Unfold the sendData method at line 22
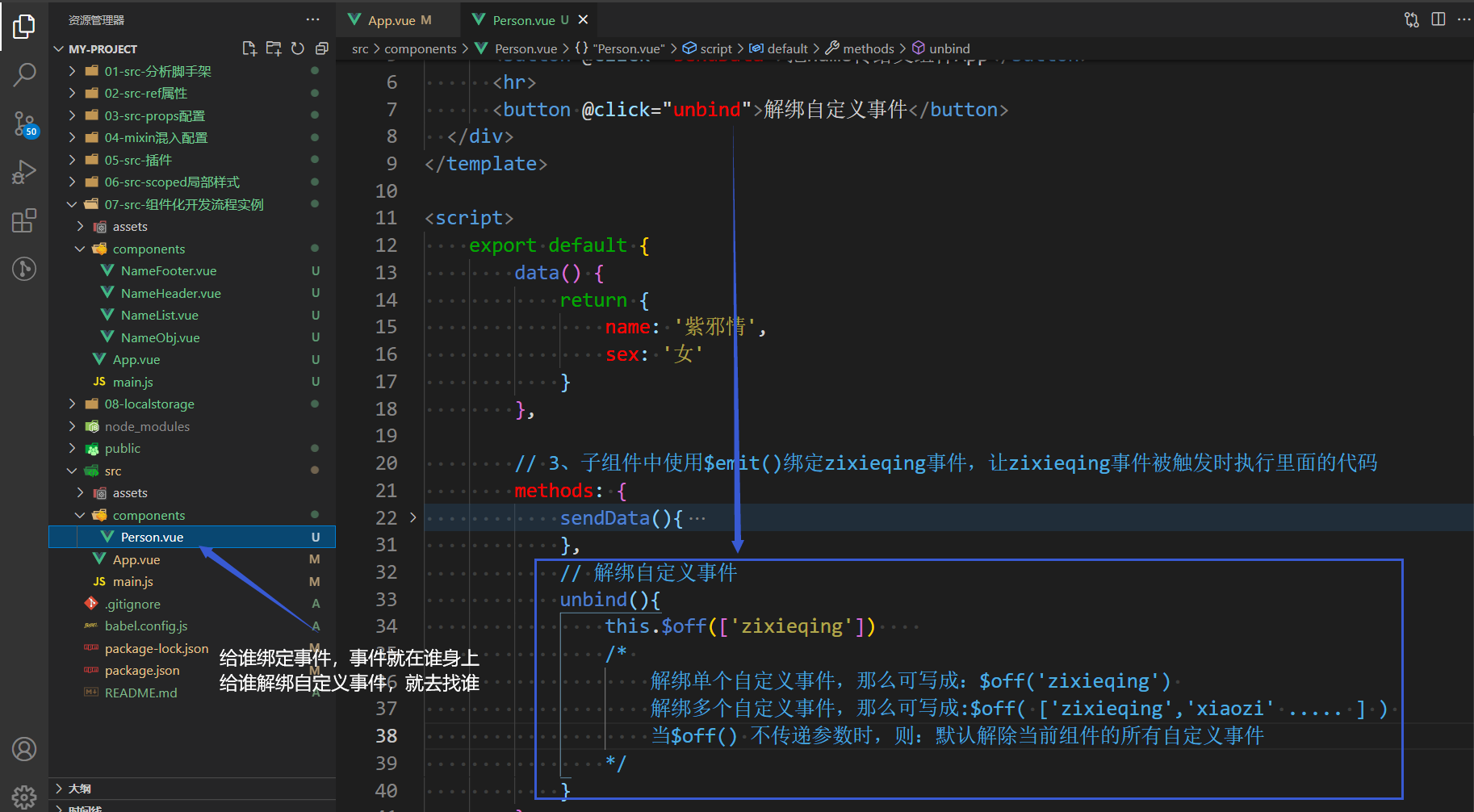This screenshot has height=812, width=1474. point(412,517)
